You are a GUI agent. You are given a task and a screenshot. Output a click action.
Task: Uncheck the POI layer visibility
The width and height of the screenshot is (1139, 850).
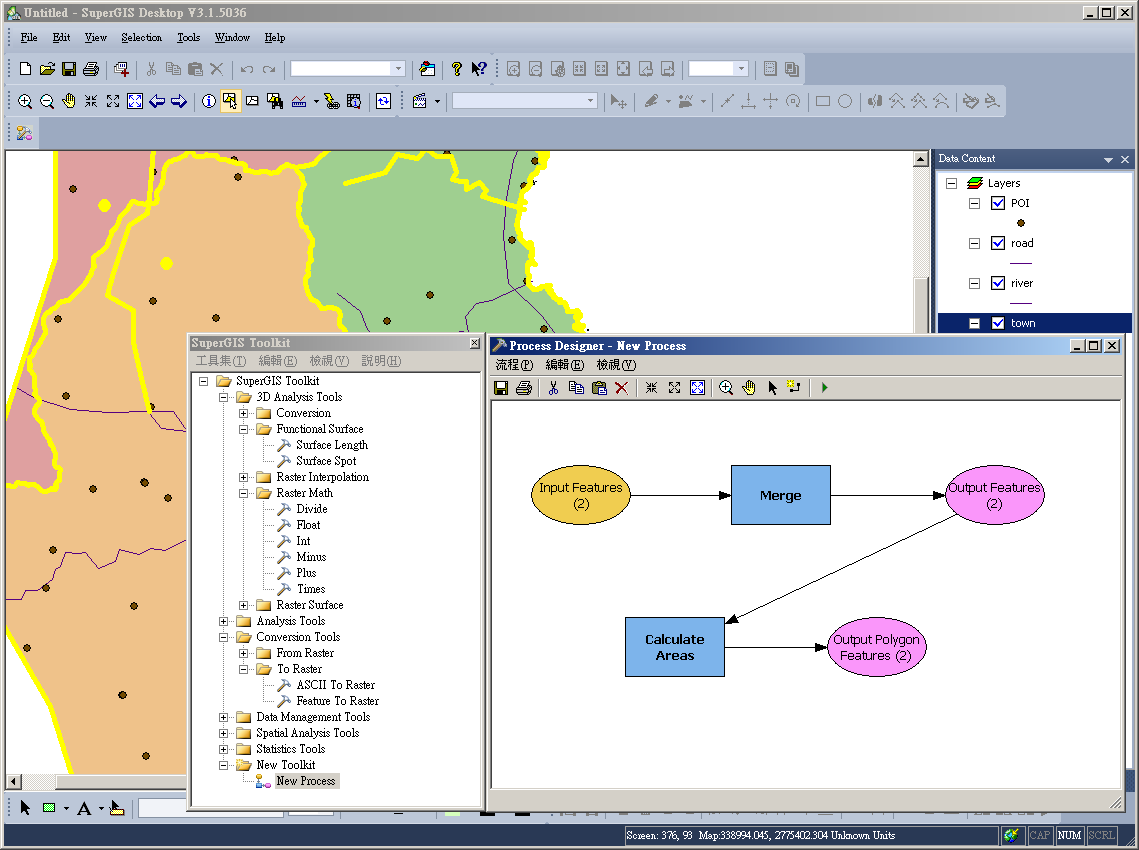(997, 203)
